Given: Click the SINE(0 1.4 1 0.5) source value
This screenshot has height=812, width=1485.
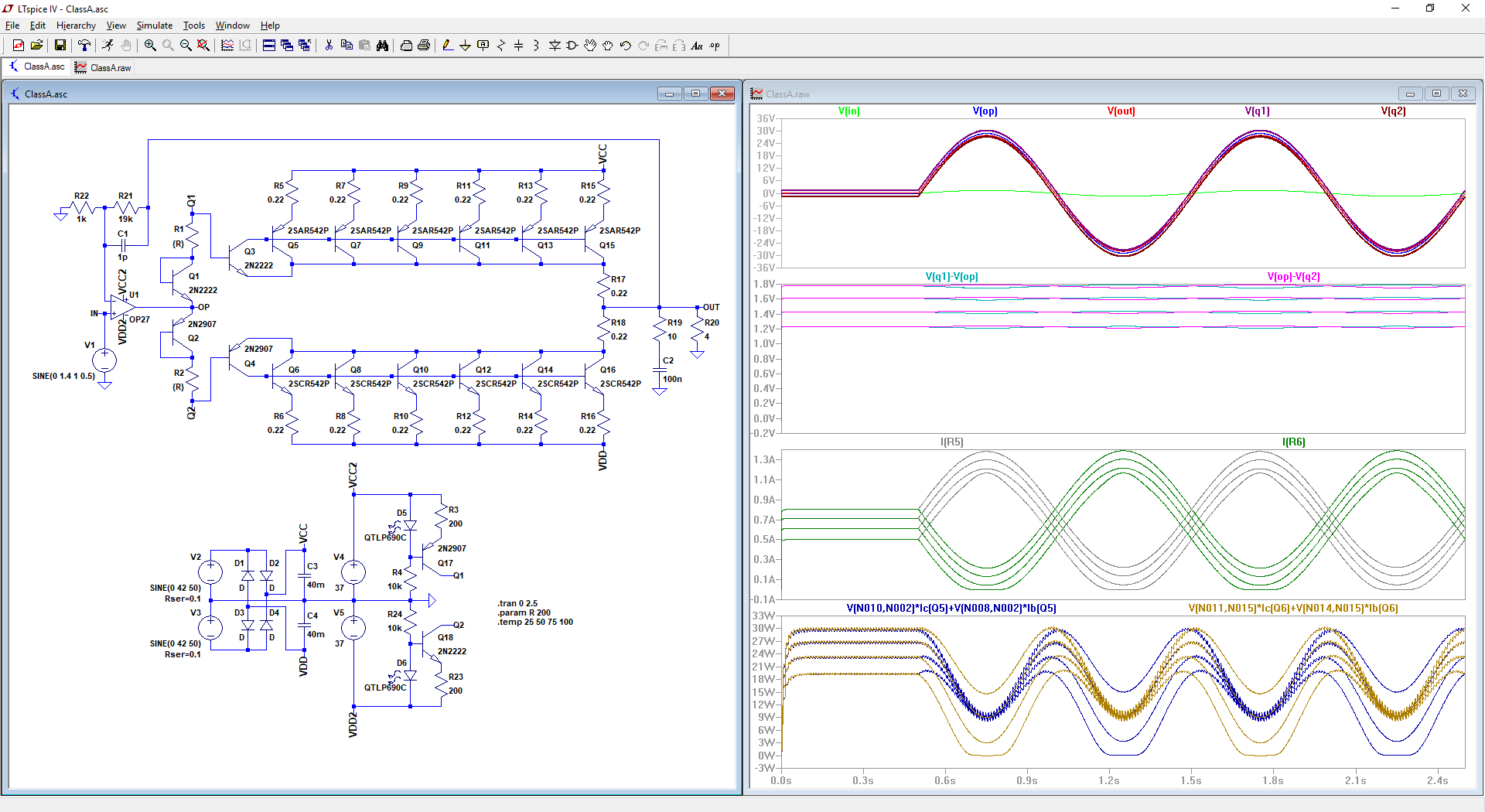Looking at the screenshot, I should click(63, 377).
